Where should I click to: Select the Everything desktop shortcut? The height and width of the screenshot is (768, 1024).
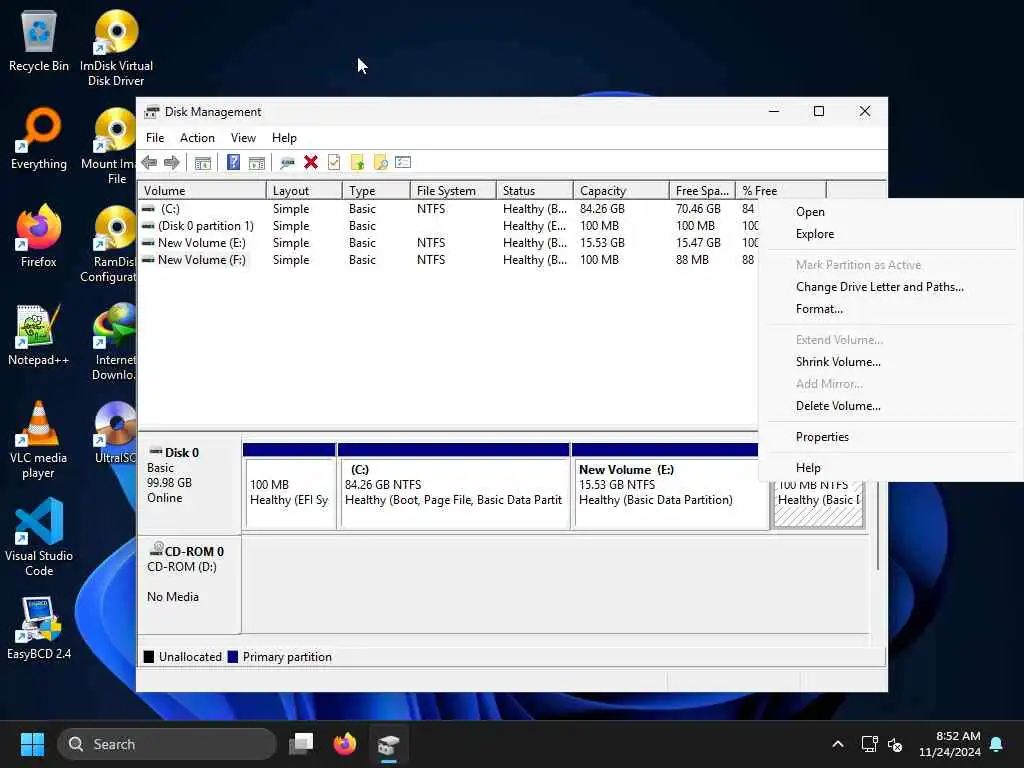click(39, 139)
